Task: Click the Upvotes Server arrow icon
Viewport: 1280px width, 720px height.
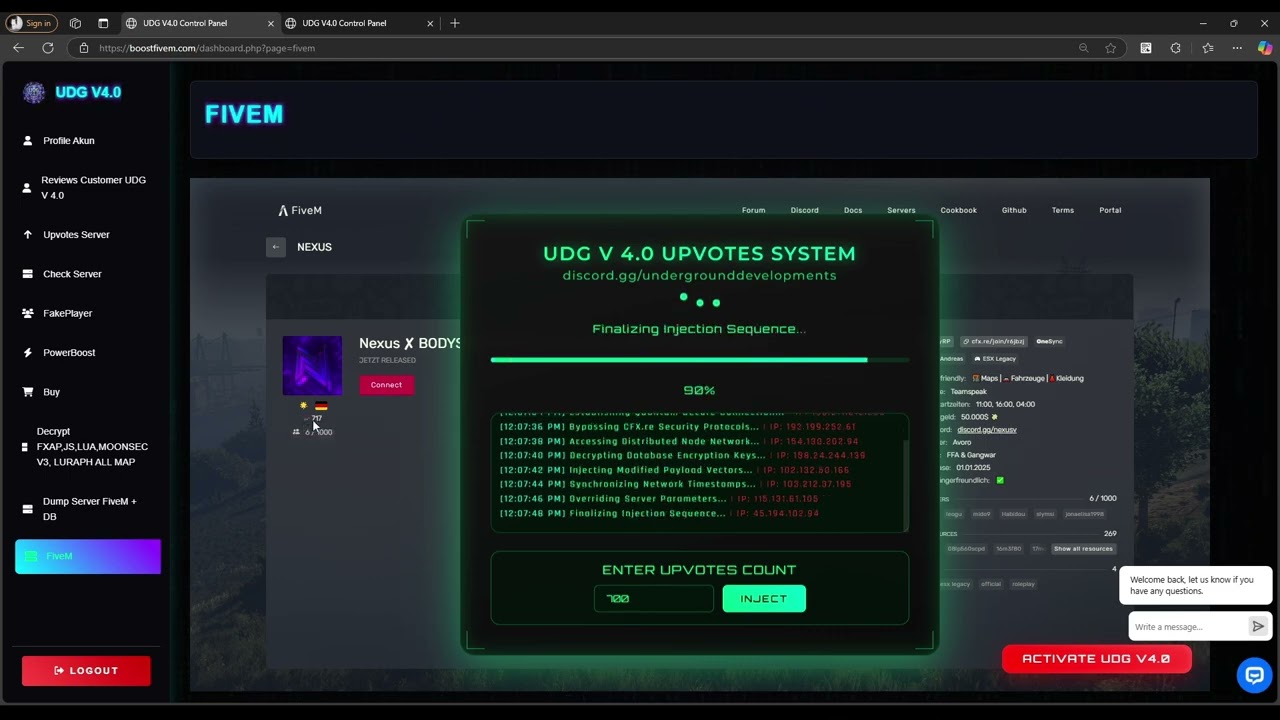Action: 28,235
